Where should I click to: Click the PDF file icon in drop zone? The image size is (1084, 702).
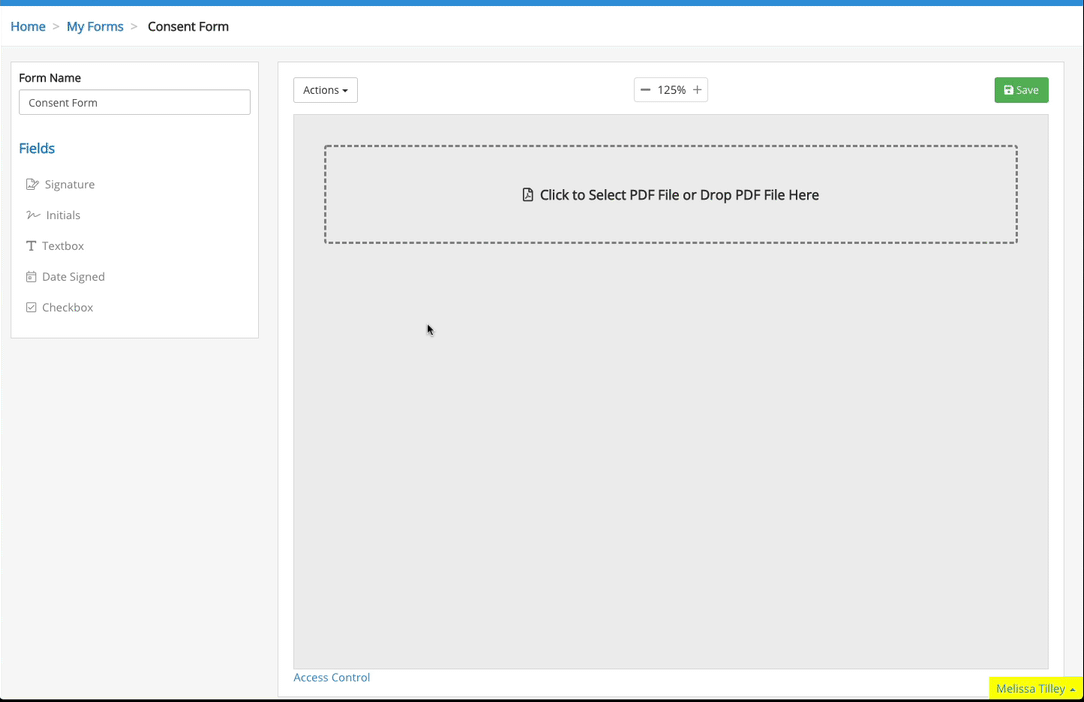pyautogui.click(x=527, y=195)
